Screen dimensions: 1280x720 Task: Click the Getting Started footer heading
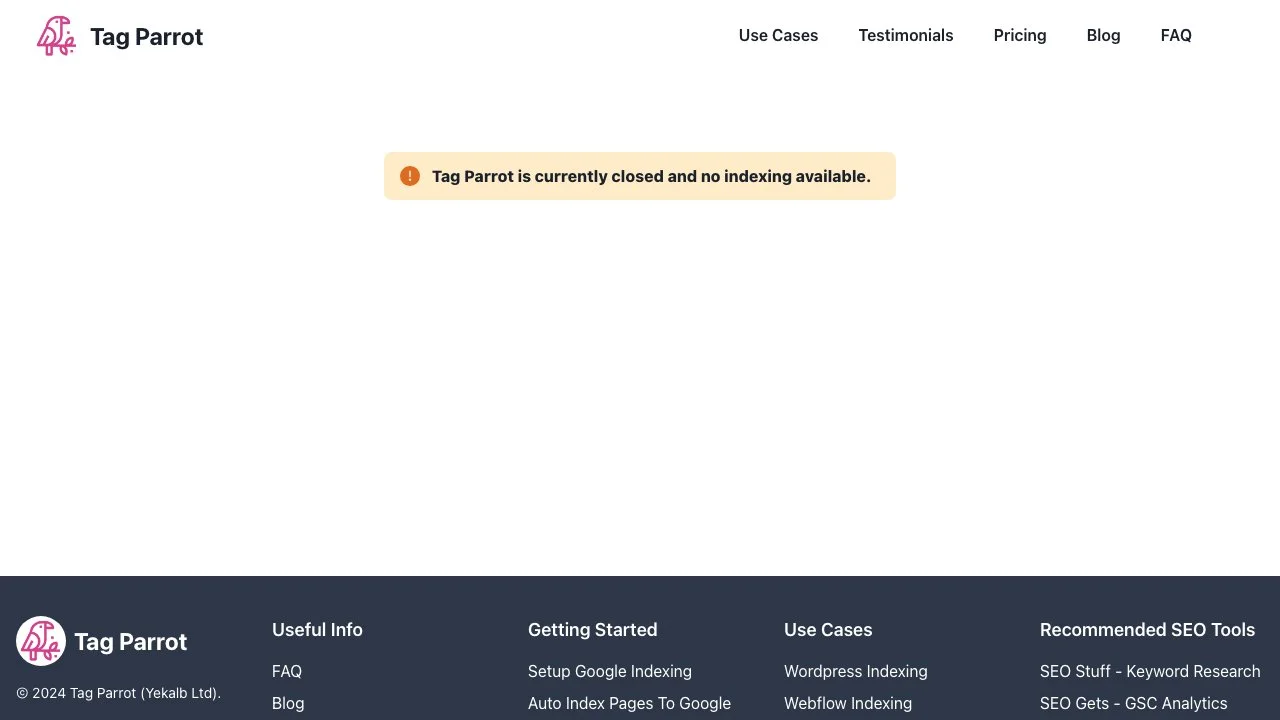(x=592, y=629)
